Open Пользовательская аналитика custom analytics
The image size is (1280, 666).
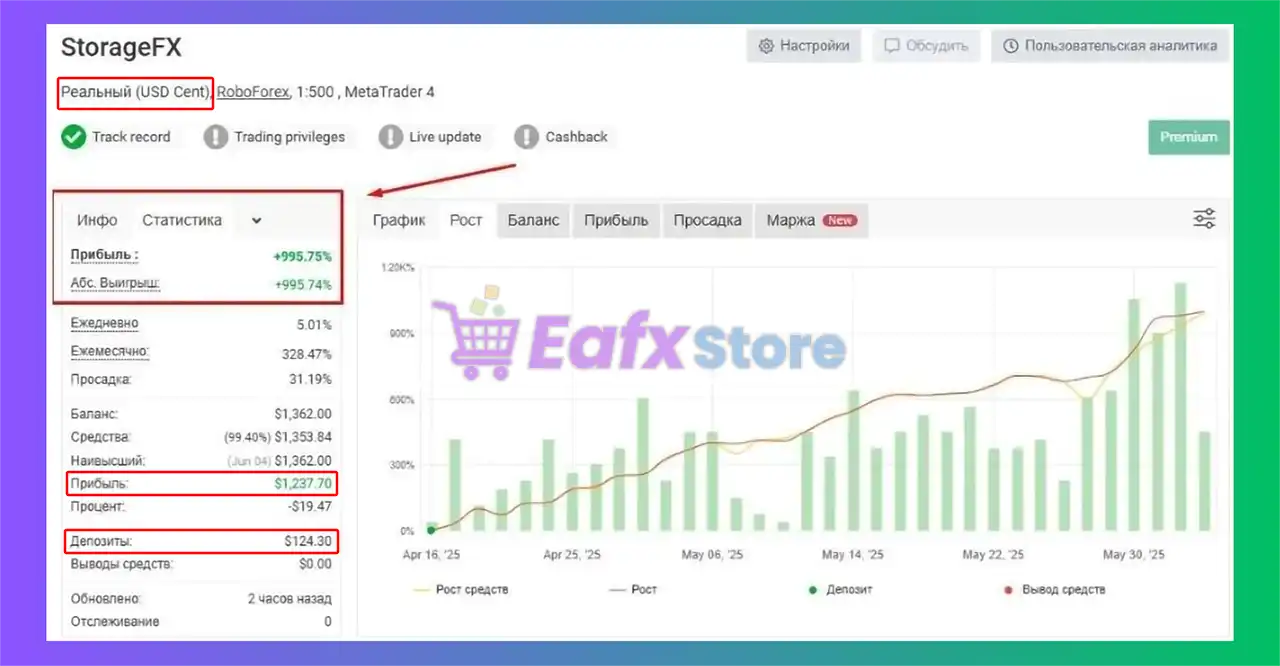coord(1110,46)
